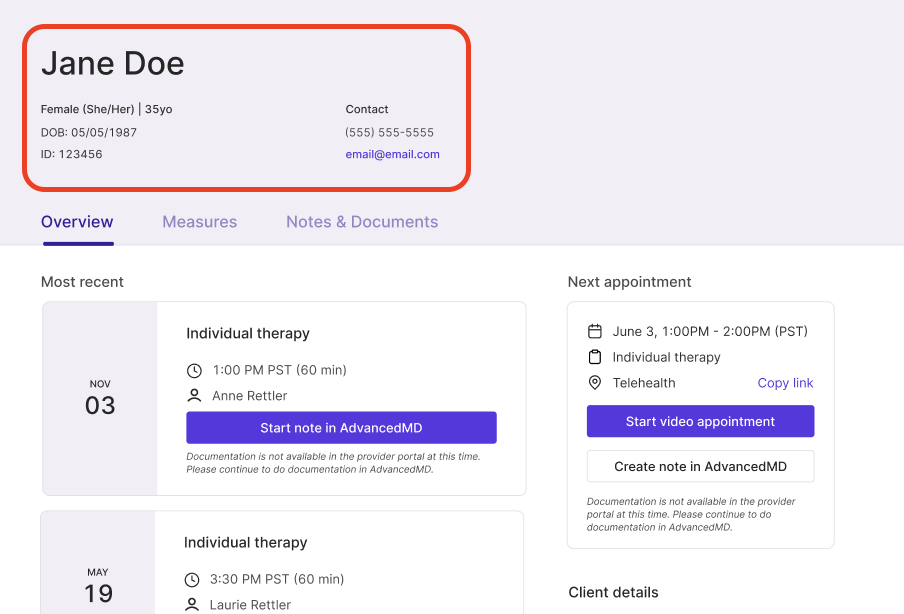Click the Next appointment heading
This screenshot has width=904, height=614.
pos(630,282)
